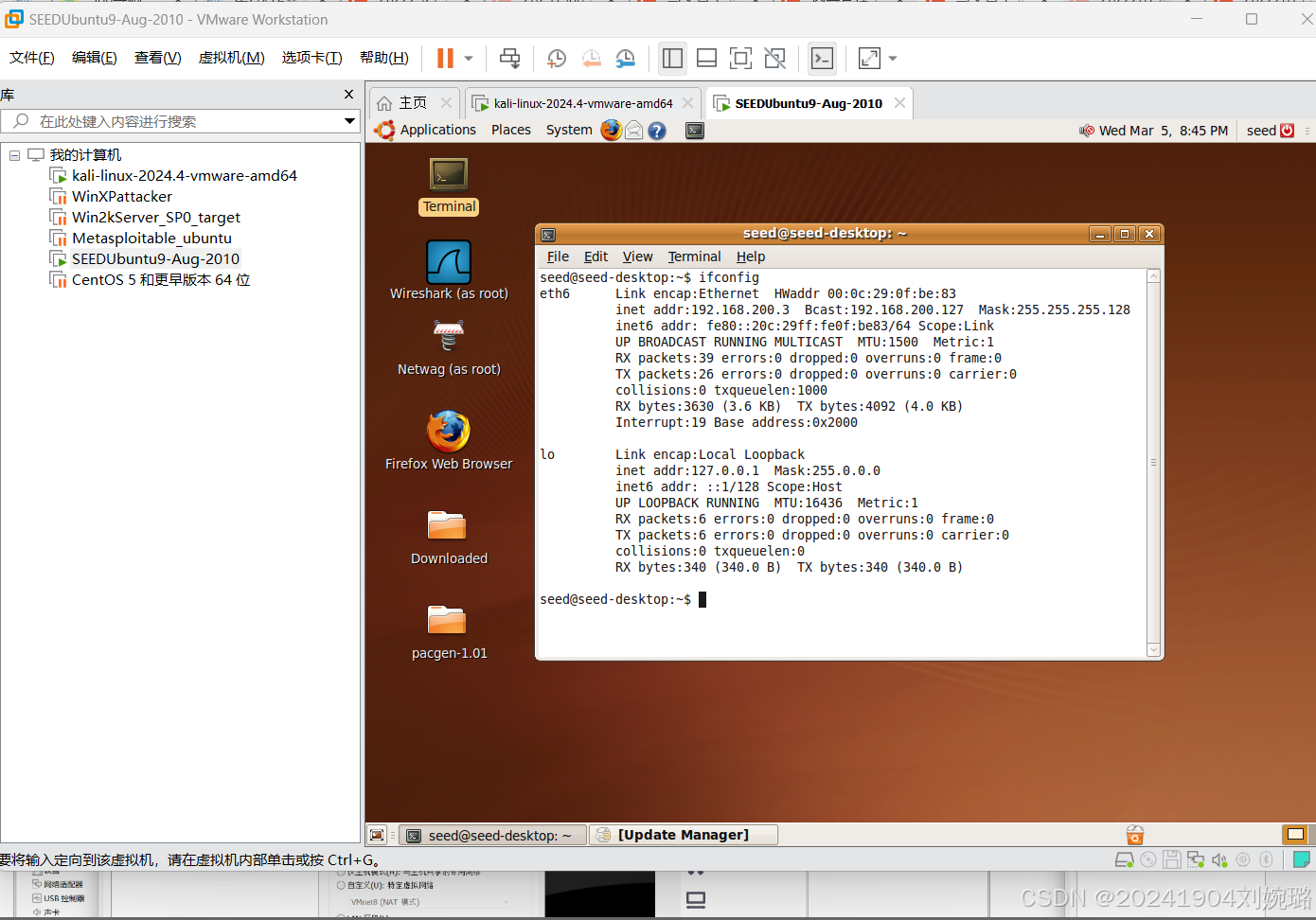Toggle the console view icon in VMware toolbar

coord(822,59)
